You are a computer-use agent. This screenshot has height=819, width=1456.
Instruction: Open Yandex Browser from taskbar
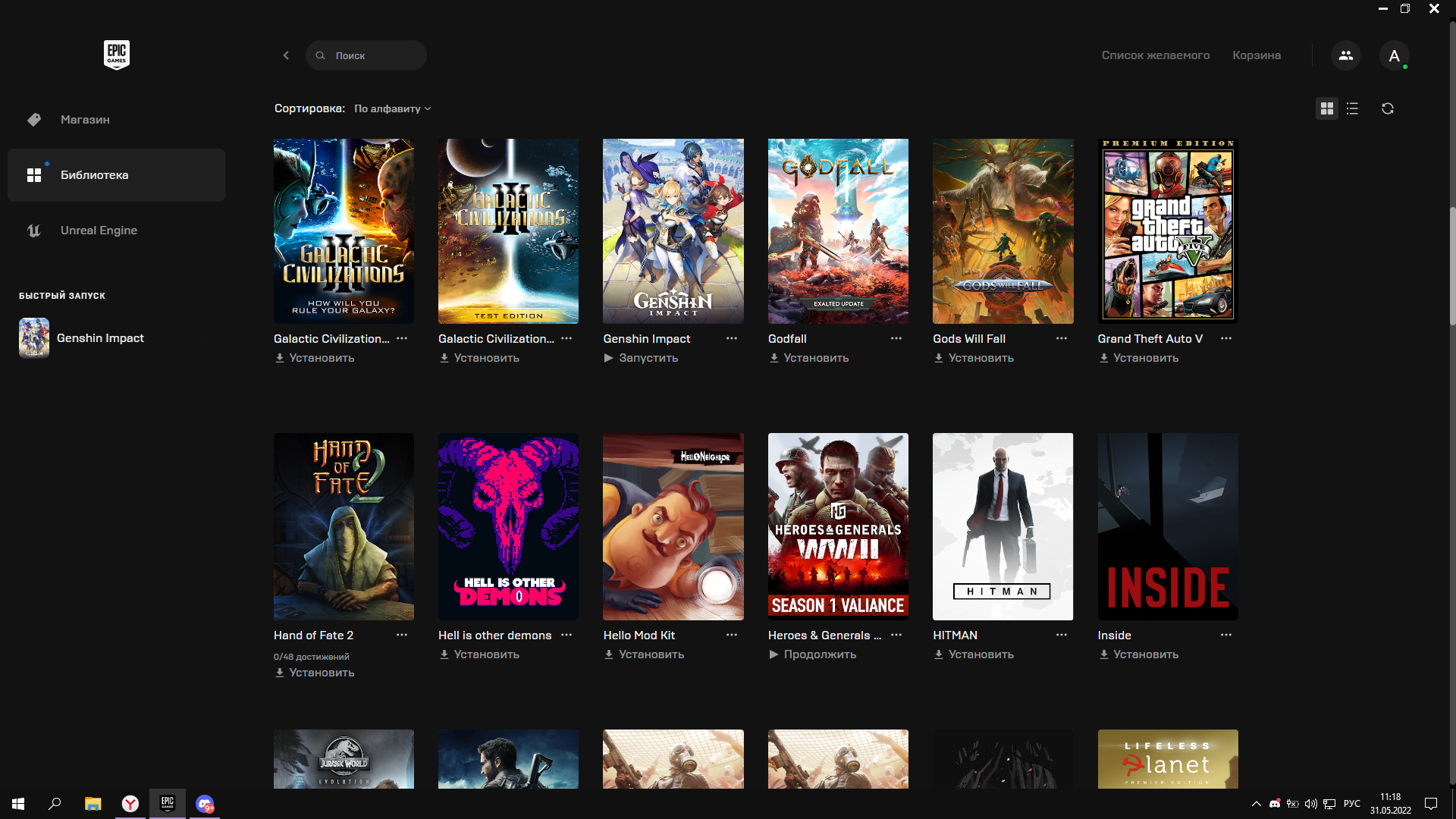point(130,804)
